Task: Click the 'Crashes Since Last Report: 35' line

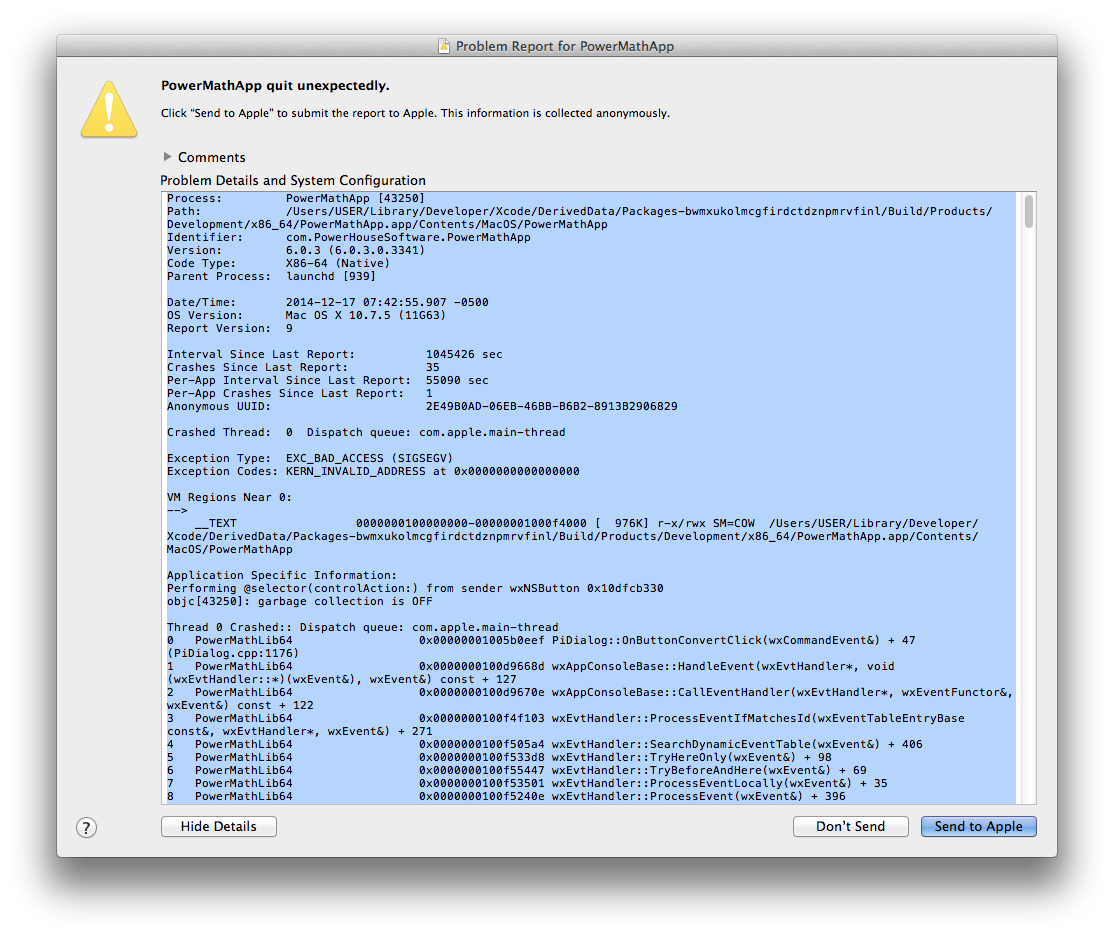Action: click(303, 367)
